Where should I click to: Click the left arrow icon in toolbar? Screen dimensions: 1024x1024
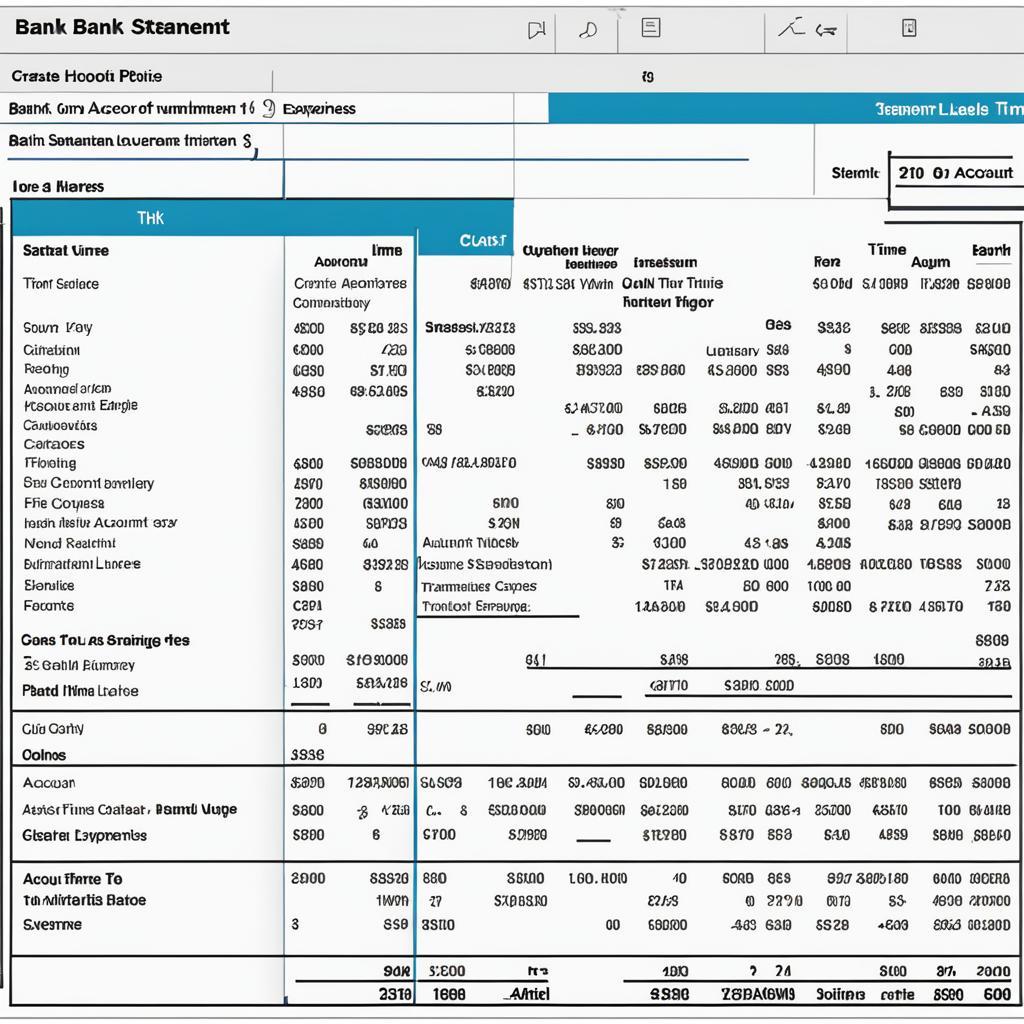pyautogui.click(x=826, y=29)
